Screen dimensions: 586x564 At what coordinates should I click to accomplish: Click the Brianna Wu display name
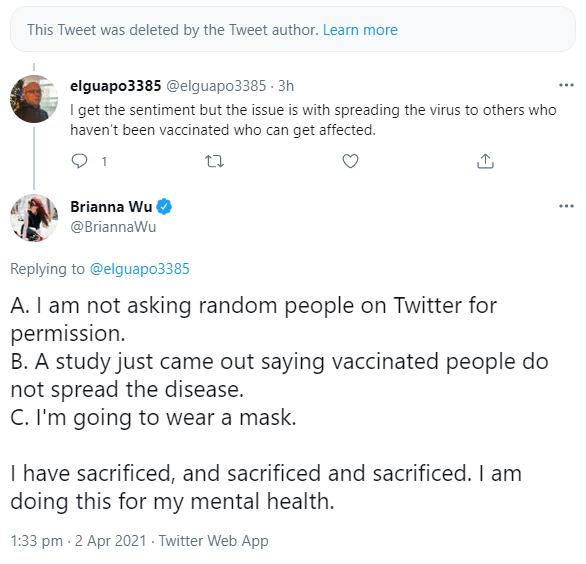111,207
